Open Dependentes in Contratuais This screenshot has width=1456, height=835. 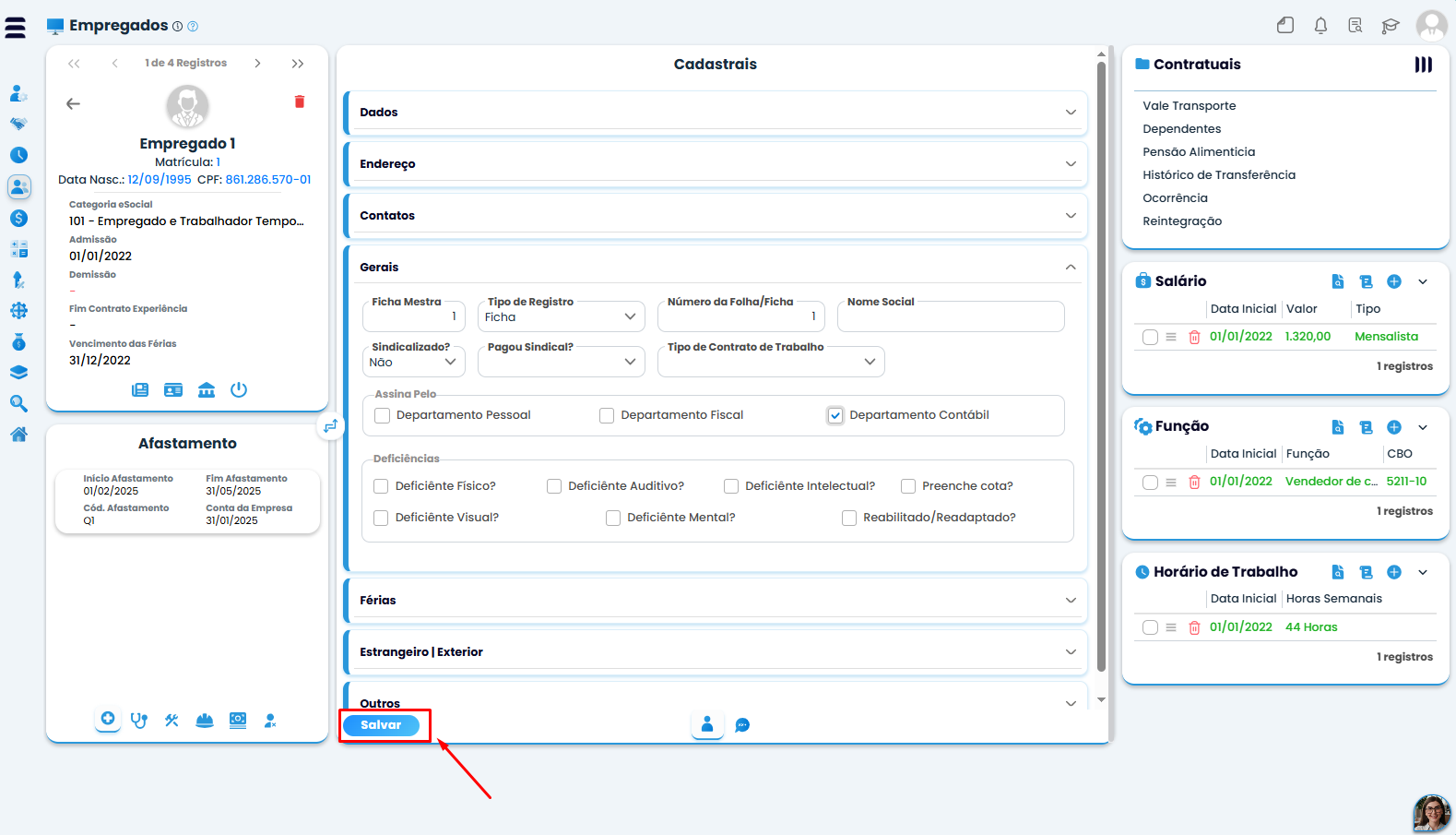coord(1182,129)
